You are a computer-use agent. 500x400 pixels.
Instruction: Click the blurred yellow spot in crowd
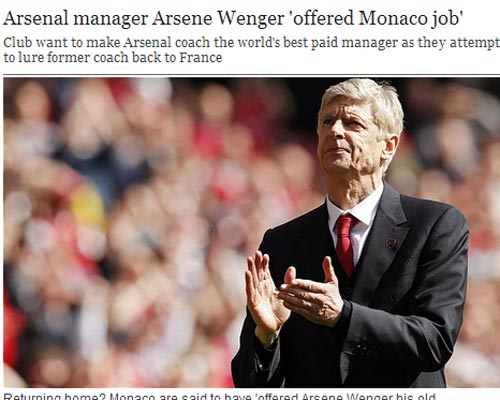tap(87, 205)
